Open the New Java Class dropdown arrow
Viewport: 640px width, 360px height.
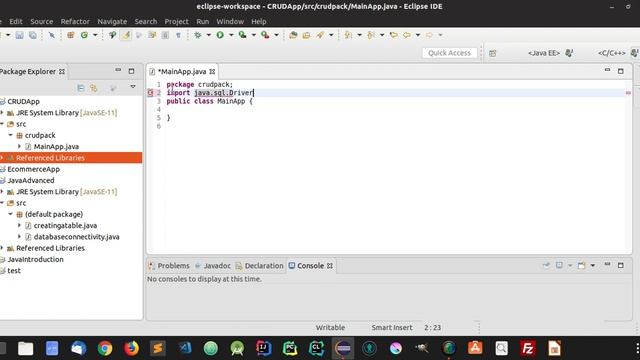pos(95,35)
